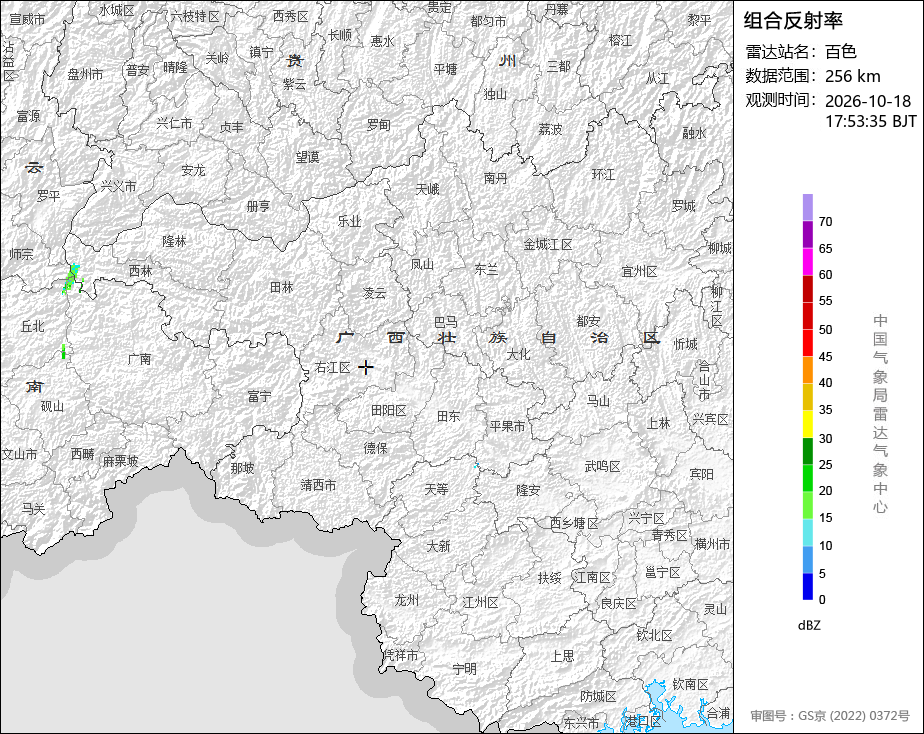Viewport: 924px width, 734px height.
Task: Click the cyan echo dot near 天等
Action: coord(476,466)
